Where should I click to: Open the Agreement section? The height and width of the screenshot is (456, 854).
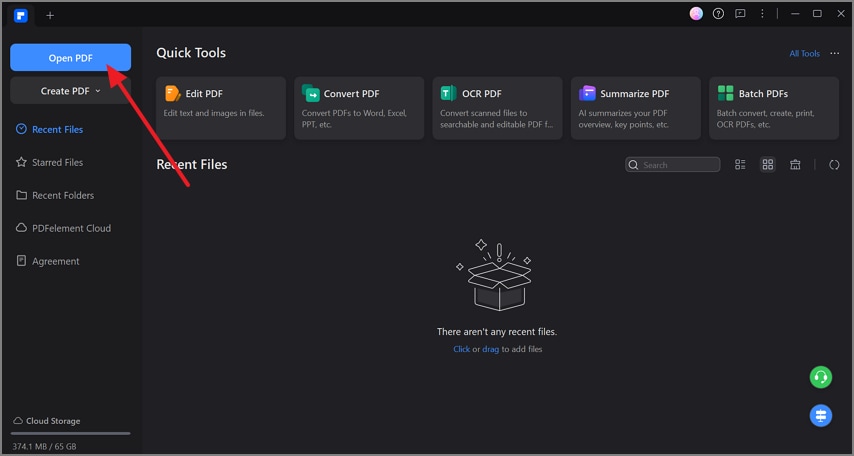[55, 261]
